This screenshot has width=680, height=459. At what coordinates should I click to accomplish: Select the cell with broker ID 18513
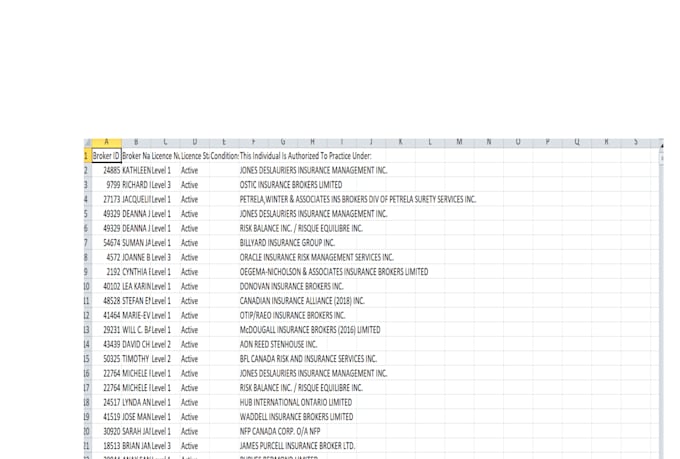point(107,446)
